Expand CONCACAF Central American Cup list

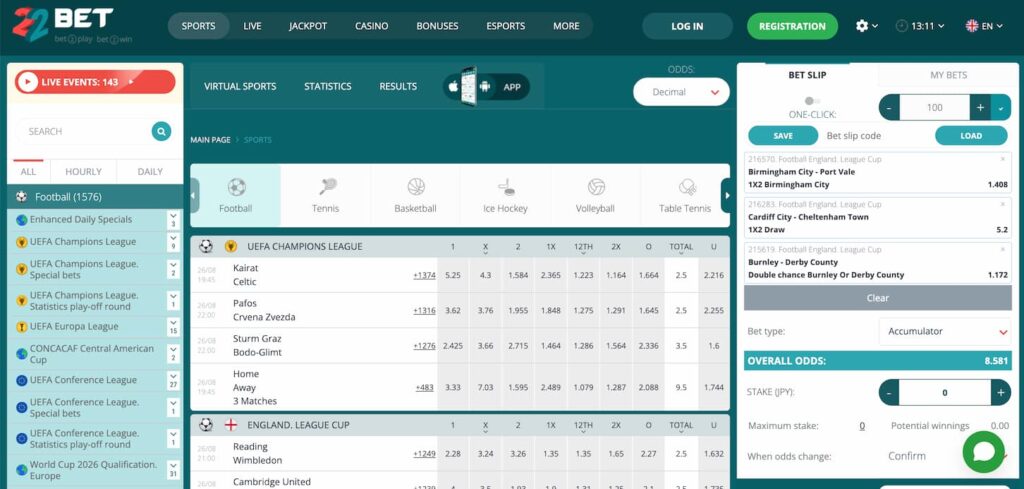(x=173, y=354)
